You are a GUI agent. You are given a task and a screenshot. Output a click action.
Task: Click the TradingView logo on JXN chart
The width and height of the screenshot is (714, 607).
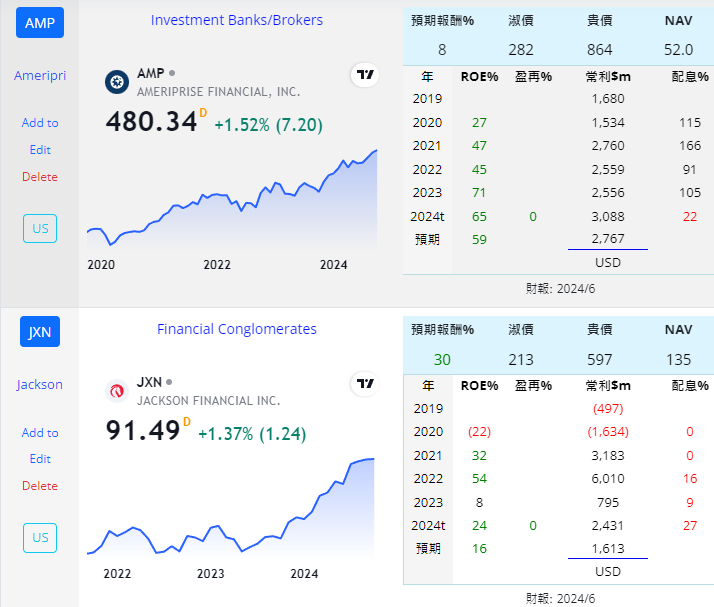365,384
